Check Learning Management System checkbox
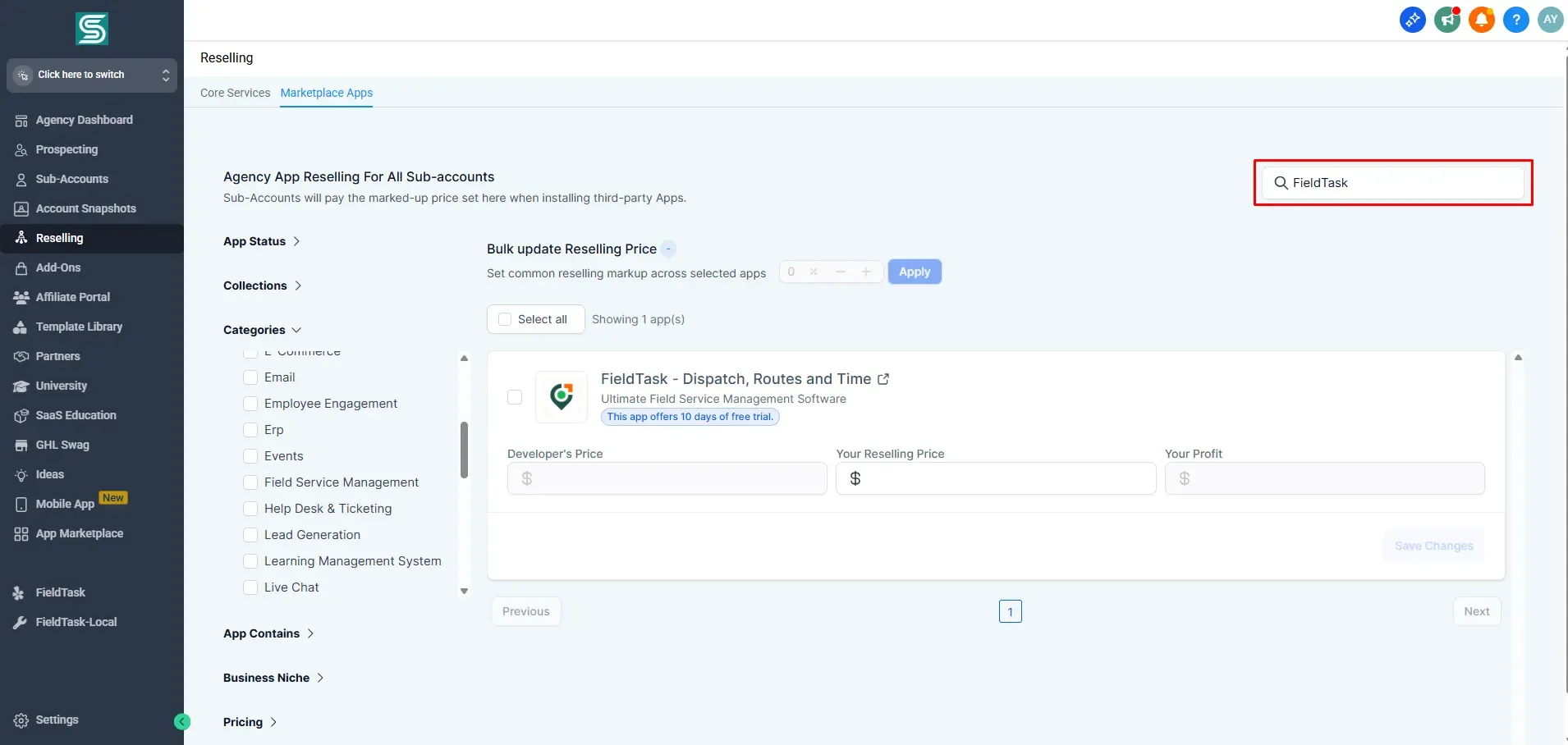The height and width of the screenshot is (745, 1568). click(x=250, y=561)
